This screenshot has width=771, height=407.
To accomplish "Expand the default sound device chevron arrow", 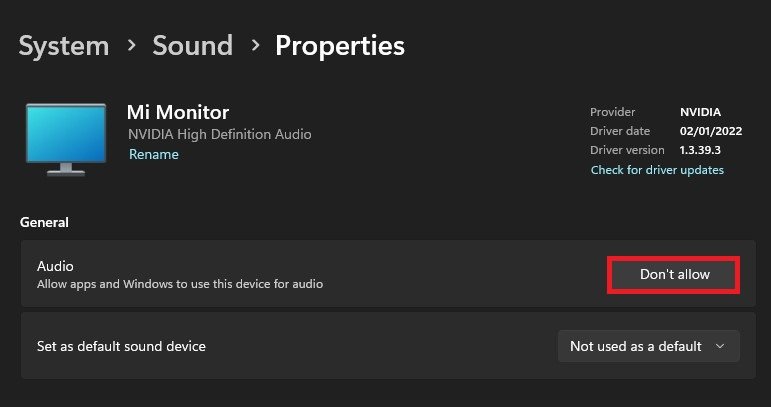I will [720, 346].
